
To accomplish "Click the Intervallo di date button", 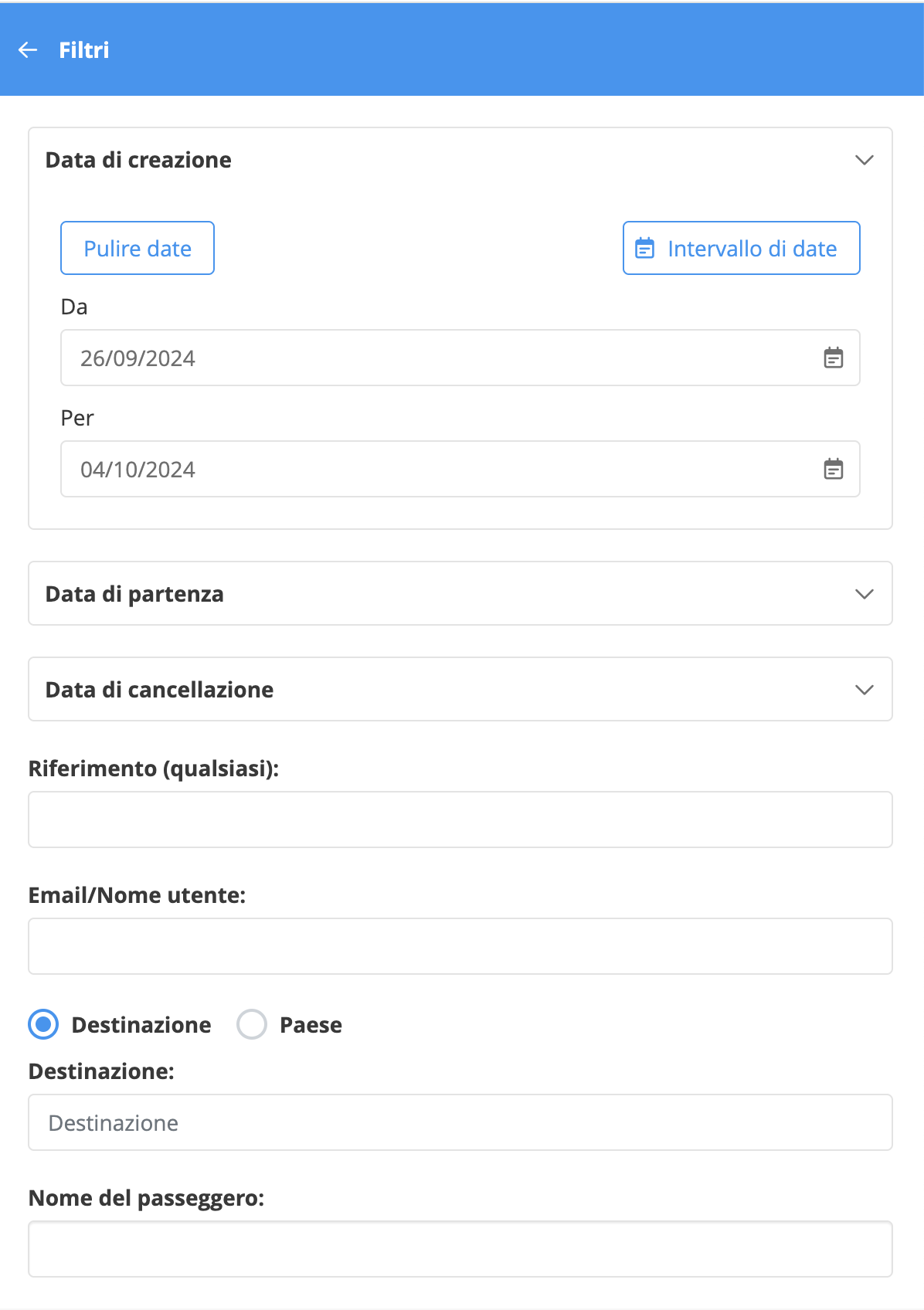I will [742, 248].
